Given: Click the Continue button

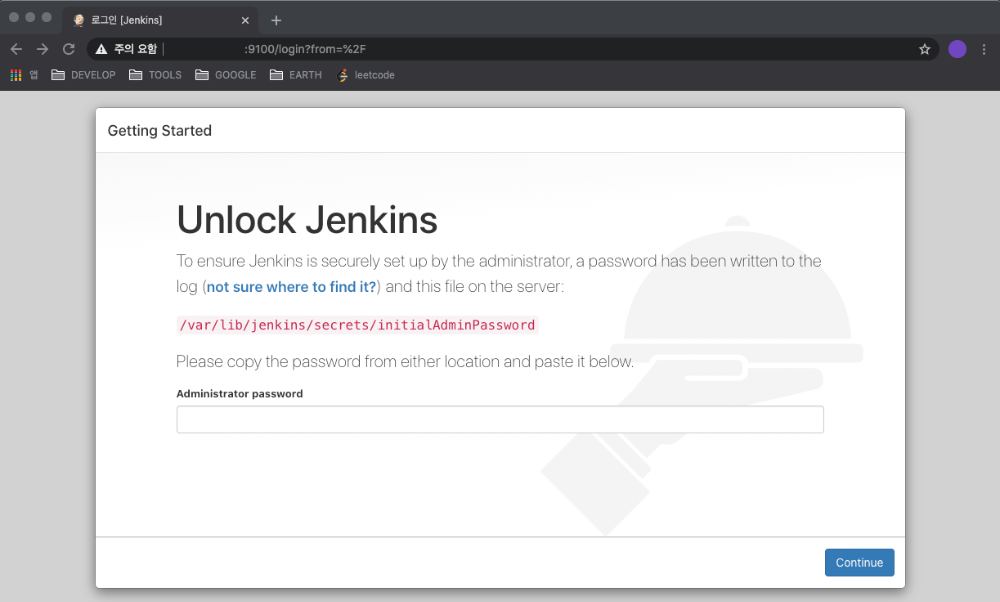Looking at the screenshot, I should 859,562.
